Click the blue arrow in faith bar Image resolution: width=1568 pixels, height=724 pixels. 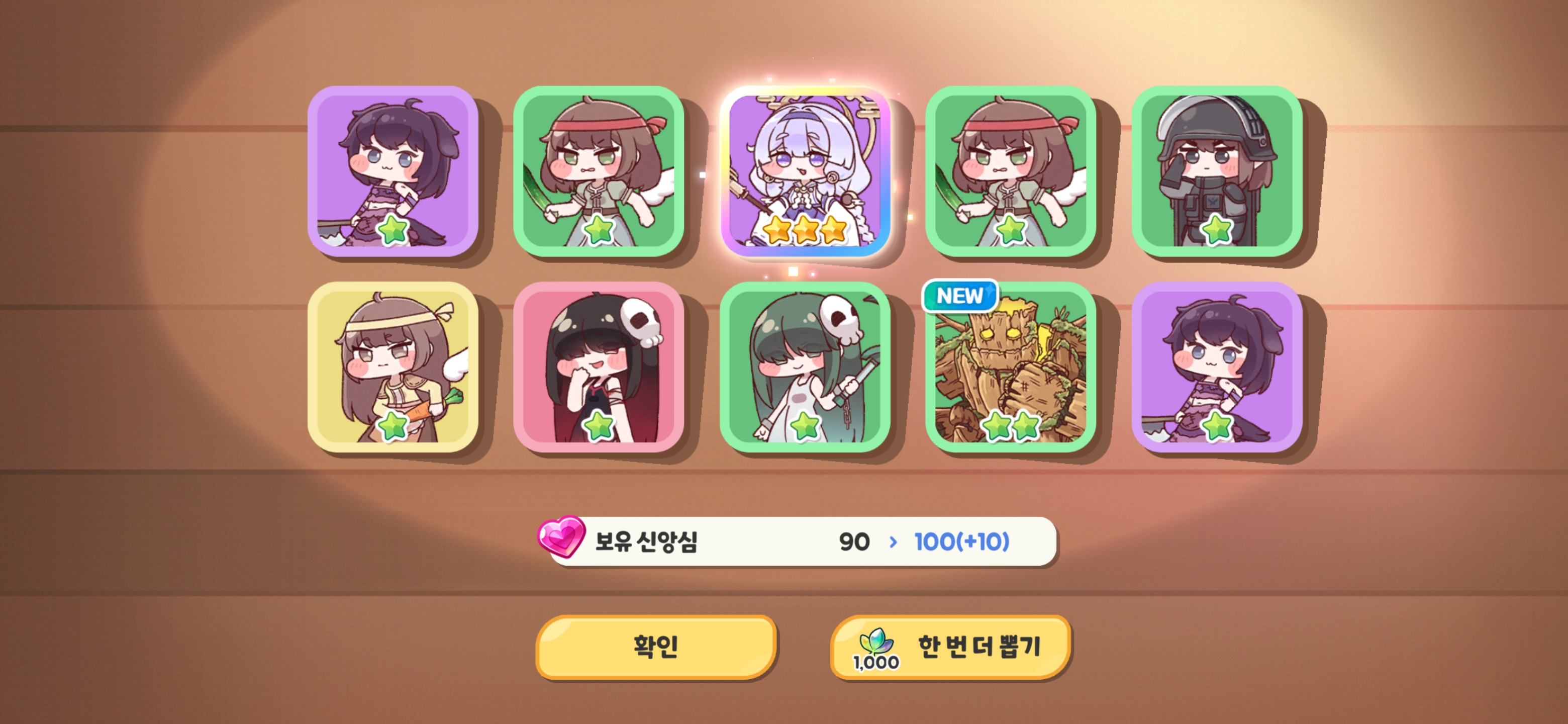893,541
